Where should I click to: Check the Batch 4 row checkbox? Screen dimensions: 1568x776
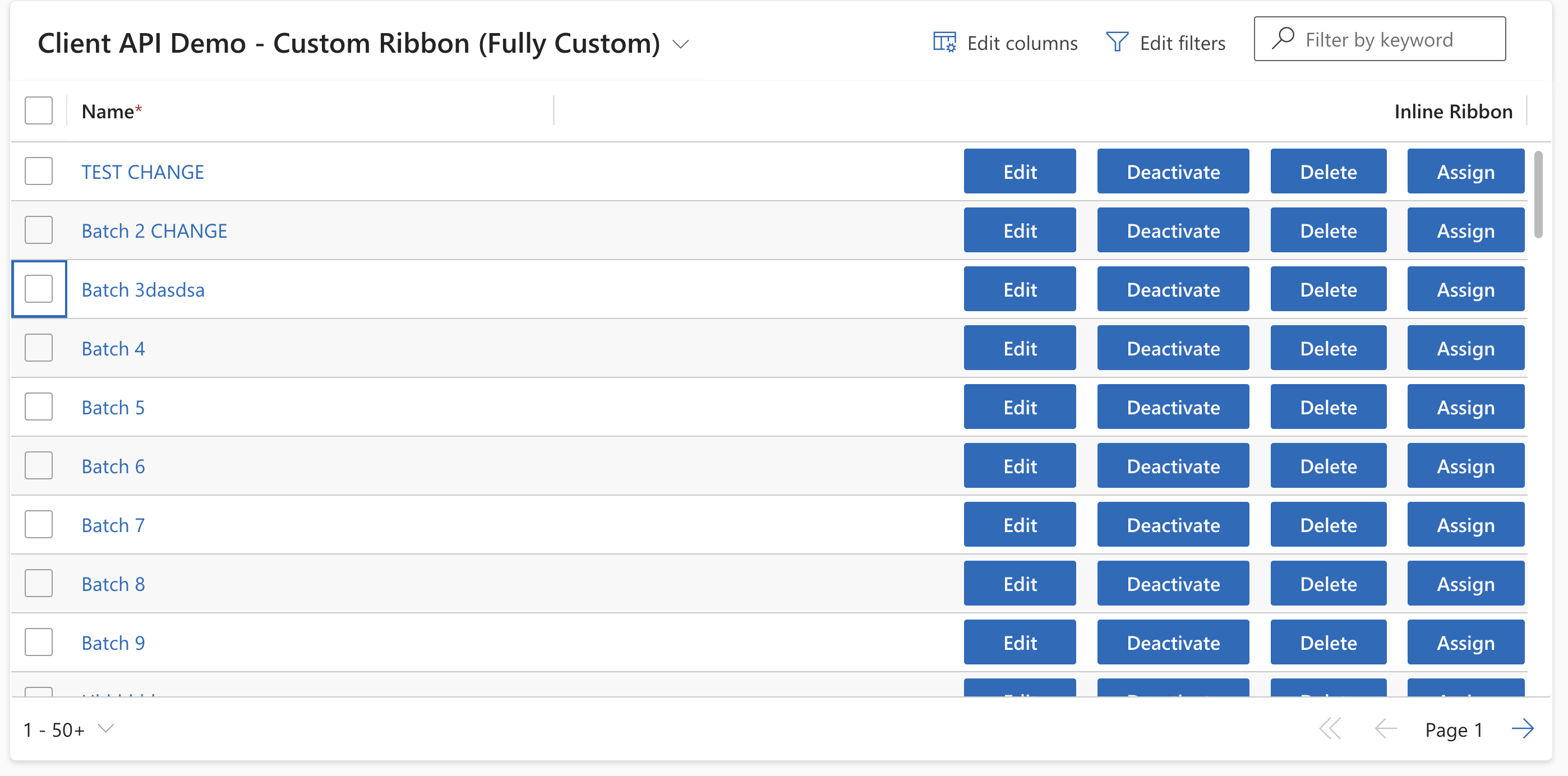click(38, 348)
